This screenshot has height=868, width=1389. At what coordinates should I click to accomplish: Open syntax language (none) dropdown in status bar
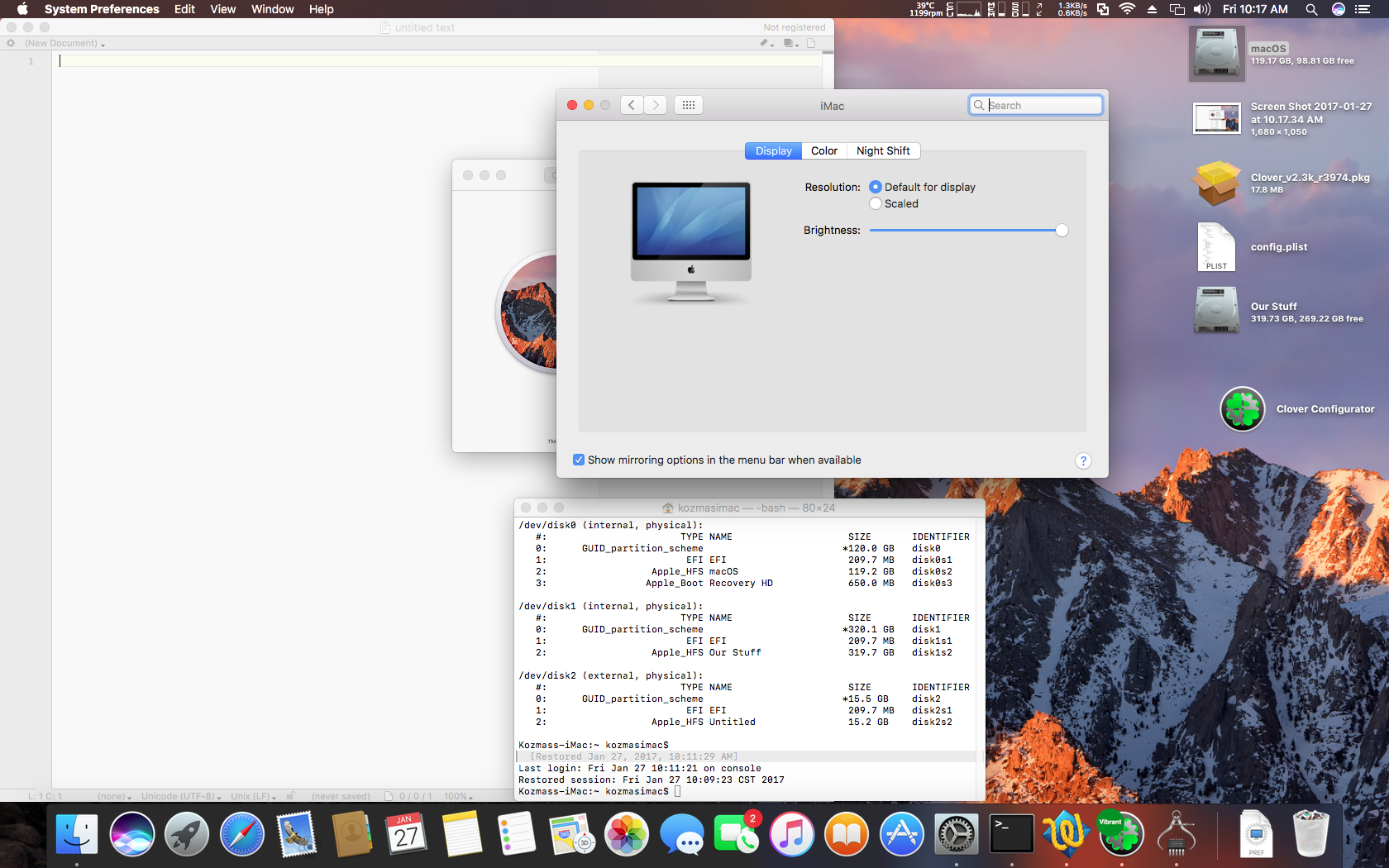pyautogui.click(x=114, y=796)
